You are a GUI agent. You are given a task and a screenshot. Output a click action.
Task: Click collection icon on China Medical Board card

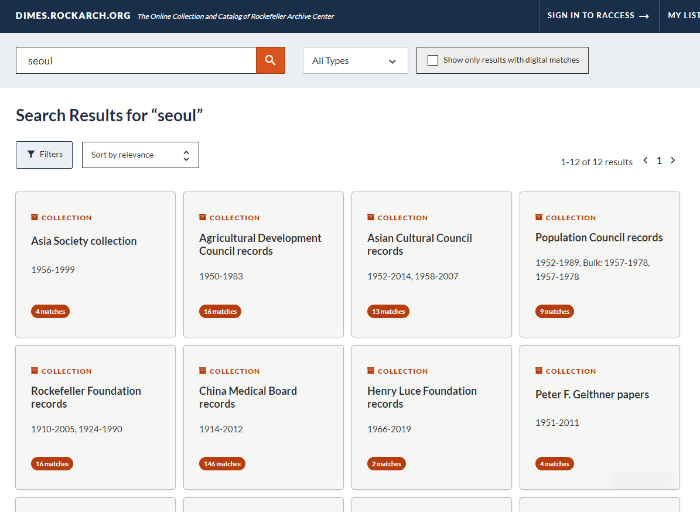203,371
